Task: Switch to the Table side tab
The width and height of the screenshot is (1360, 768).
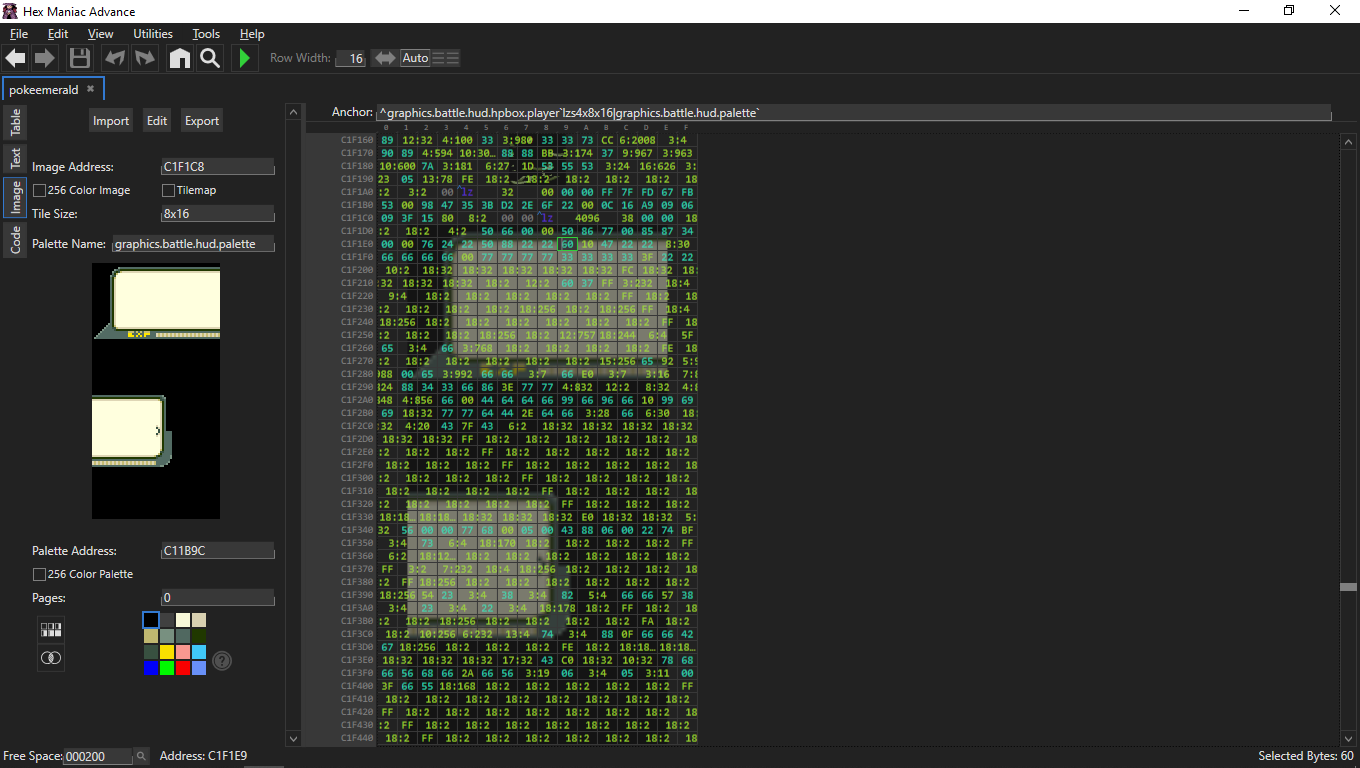Action: tap(16, 123)
